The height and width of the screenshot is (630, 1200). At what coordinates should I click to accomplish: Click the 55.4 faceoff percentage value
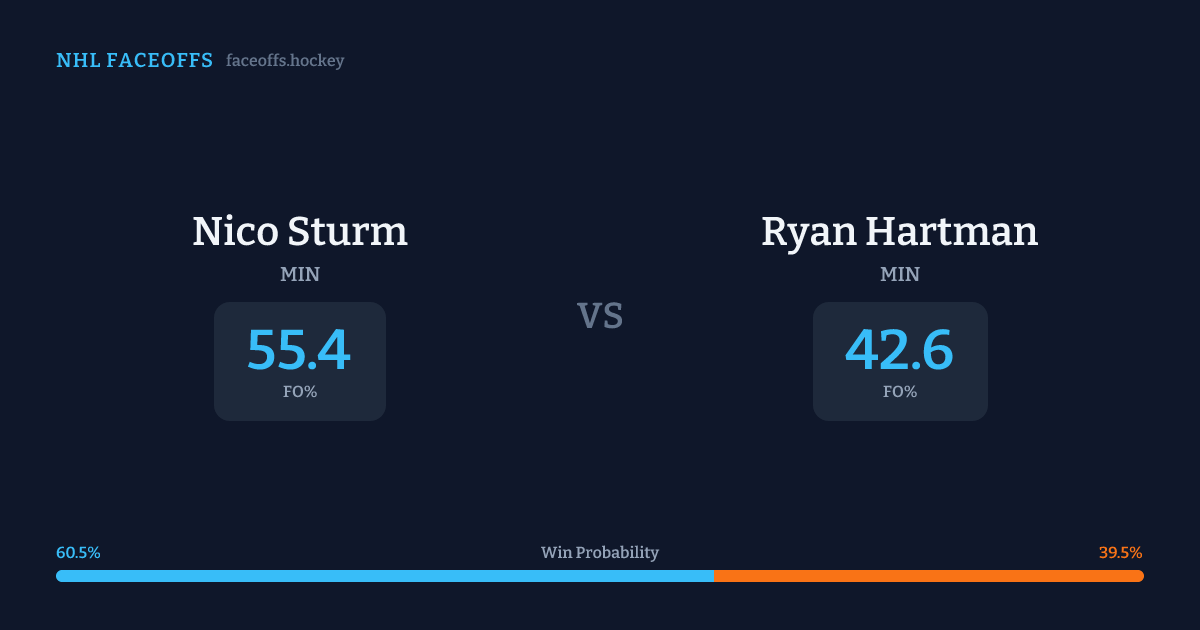click(299, 349)
